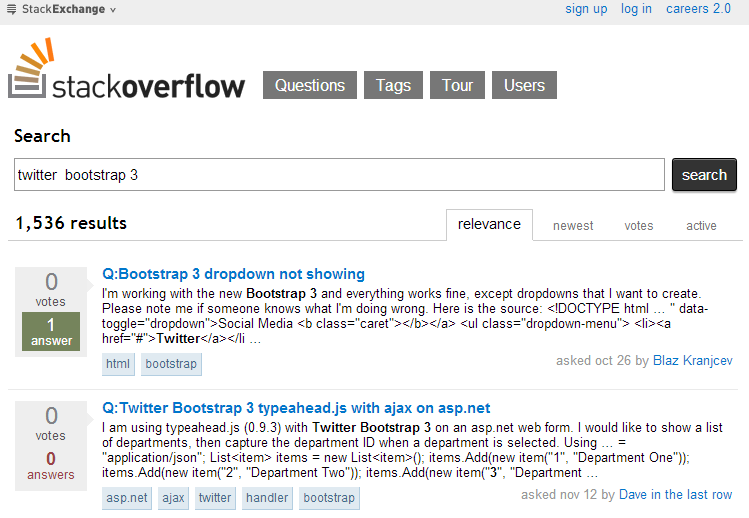The image size is (749, 518).
Task: Click the dark search button
Action: [x=704, y=174]
